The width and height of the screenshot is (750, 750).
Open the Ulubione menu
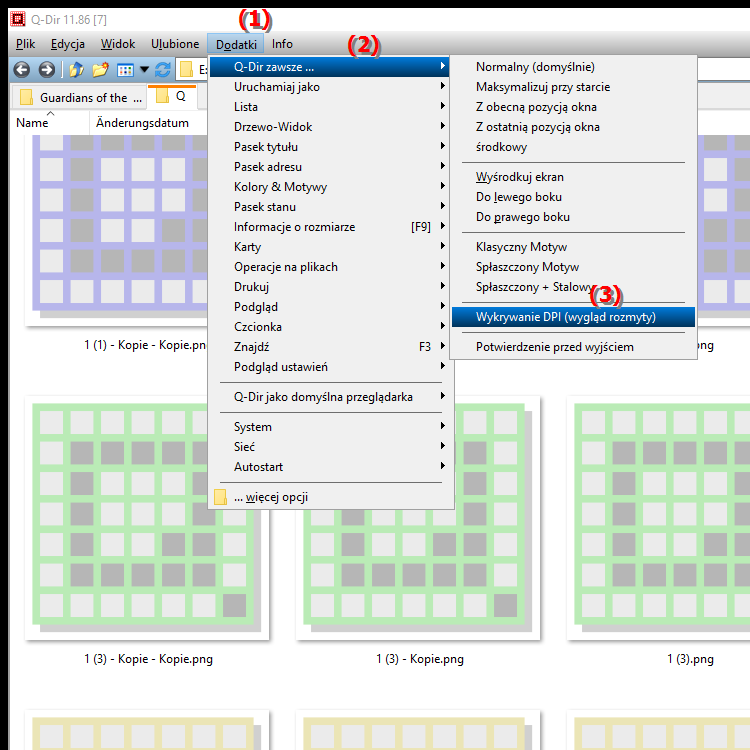[175, 44]
